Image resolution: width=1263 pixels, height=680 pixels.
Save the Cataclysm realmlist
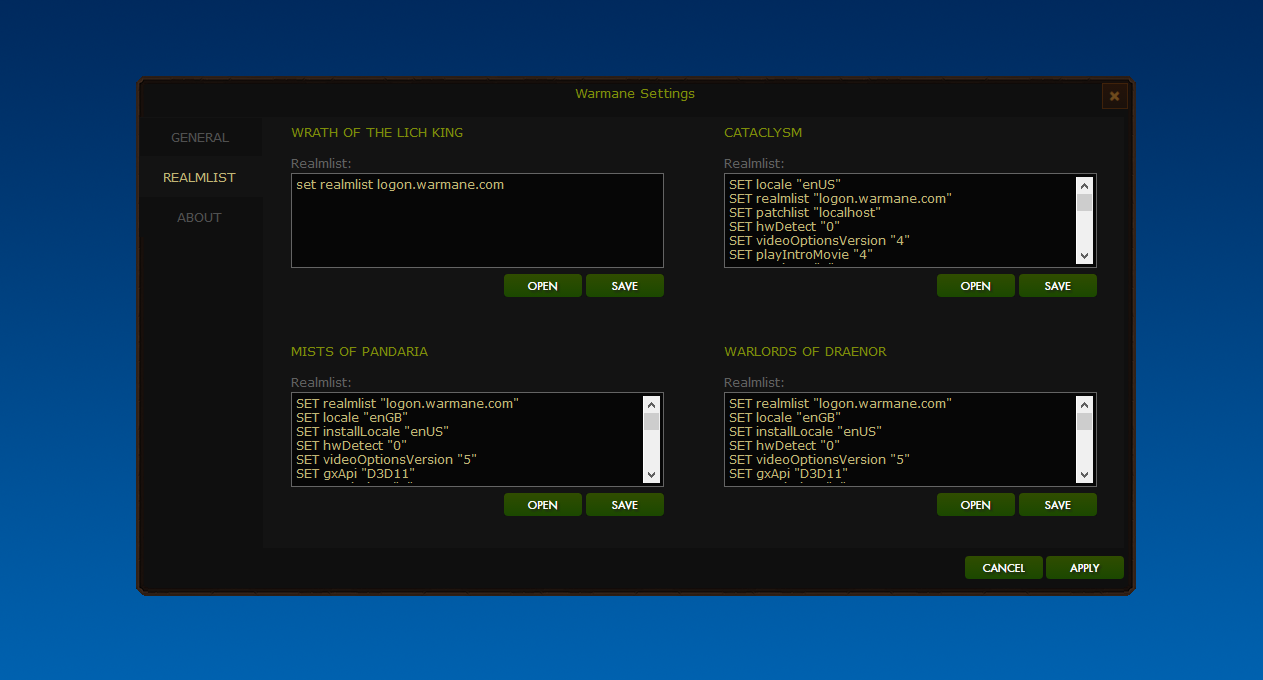[1057, 286]
